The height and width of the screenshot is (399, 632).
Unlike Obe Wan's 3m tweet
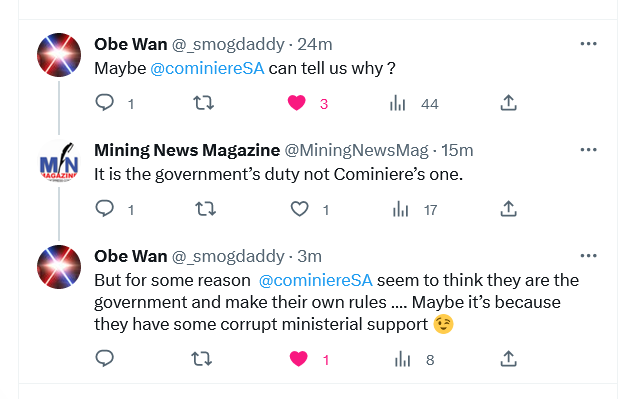299,359
